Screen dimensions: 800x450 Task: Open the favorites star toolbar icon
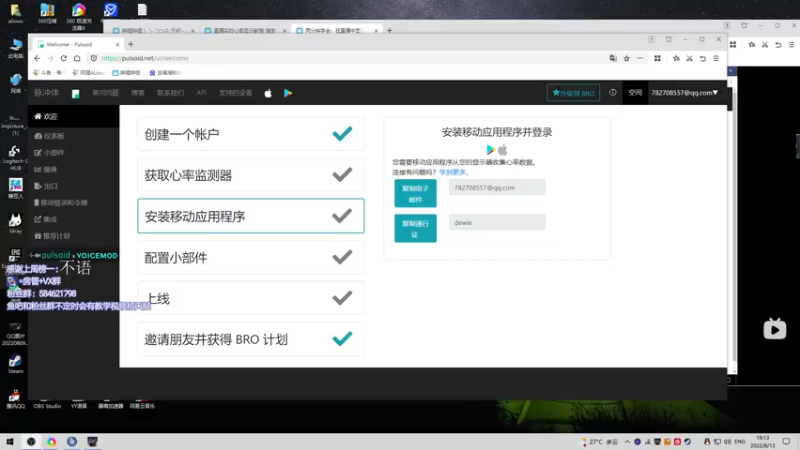(676, 58)
